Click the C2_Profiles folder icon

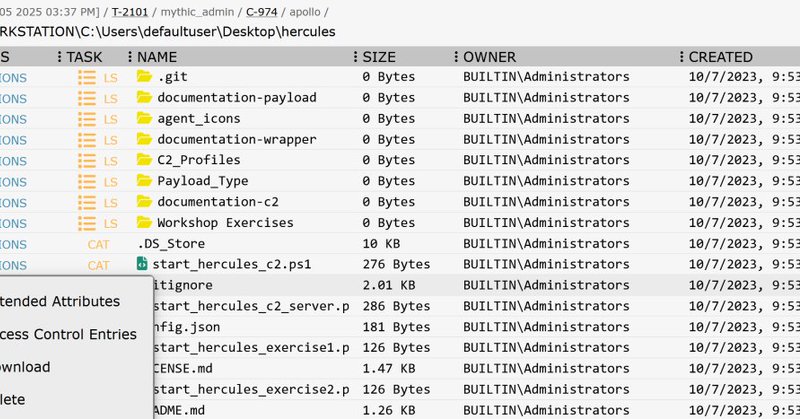144,160
